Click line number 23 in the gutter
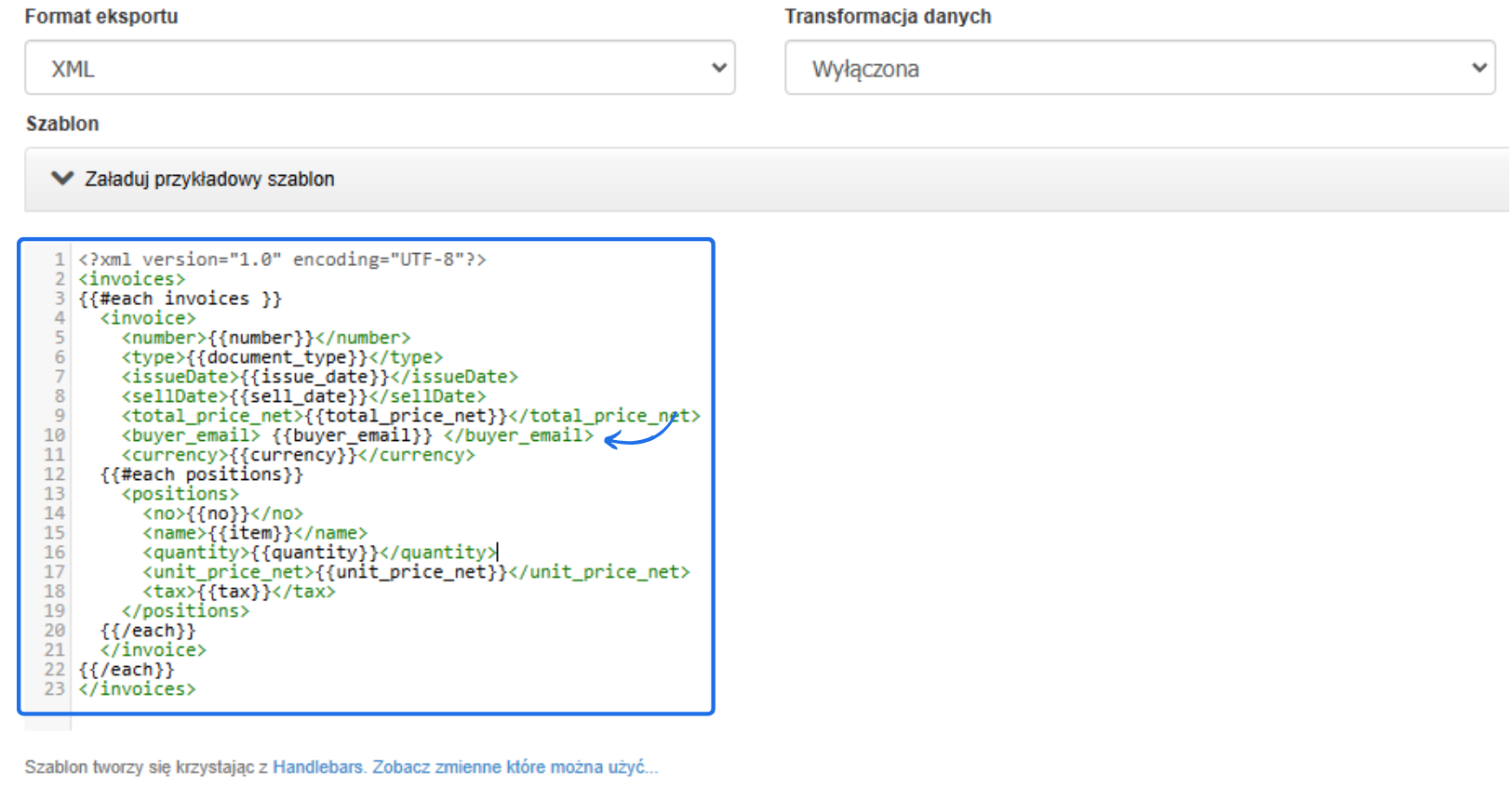The height and width of the screenshot is (787, 1512). coord(55,689)
